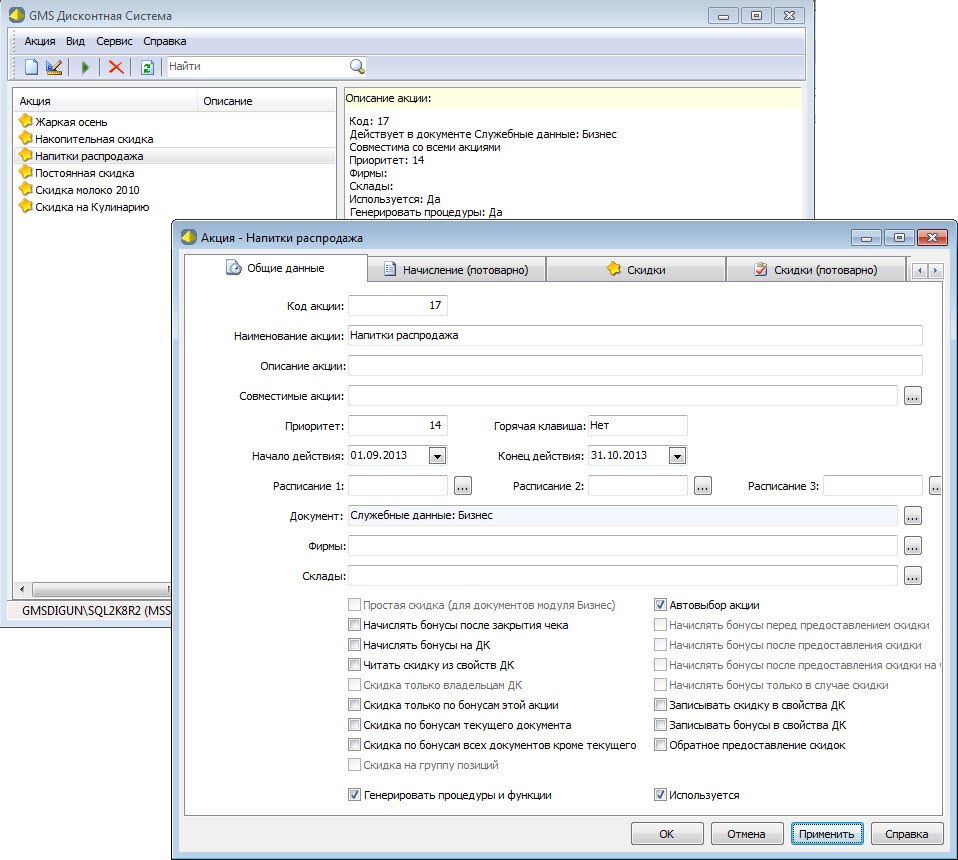Viewport: 958px width, 860px height.
Task: Open the Начало действия date dropdown
Action: (437, 456)
